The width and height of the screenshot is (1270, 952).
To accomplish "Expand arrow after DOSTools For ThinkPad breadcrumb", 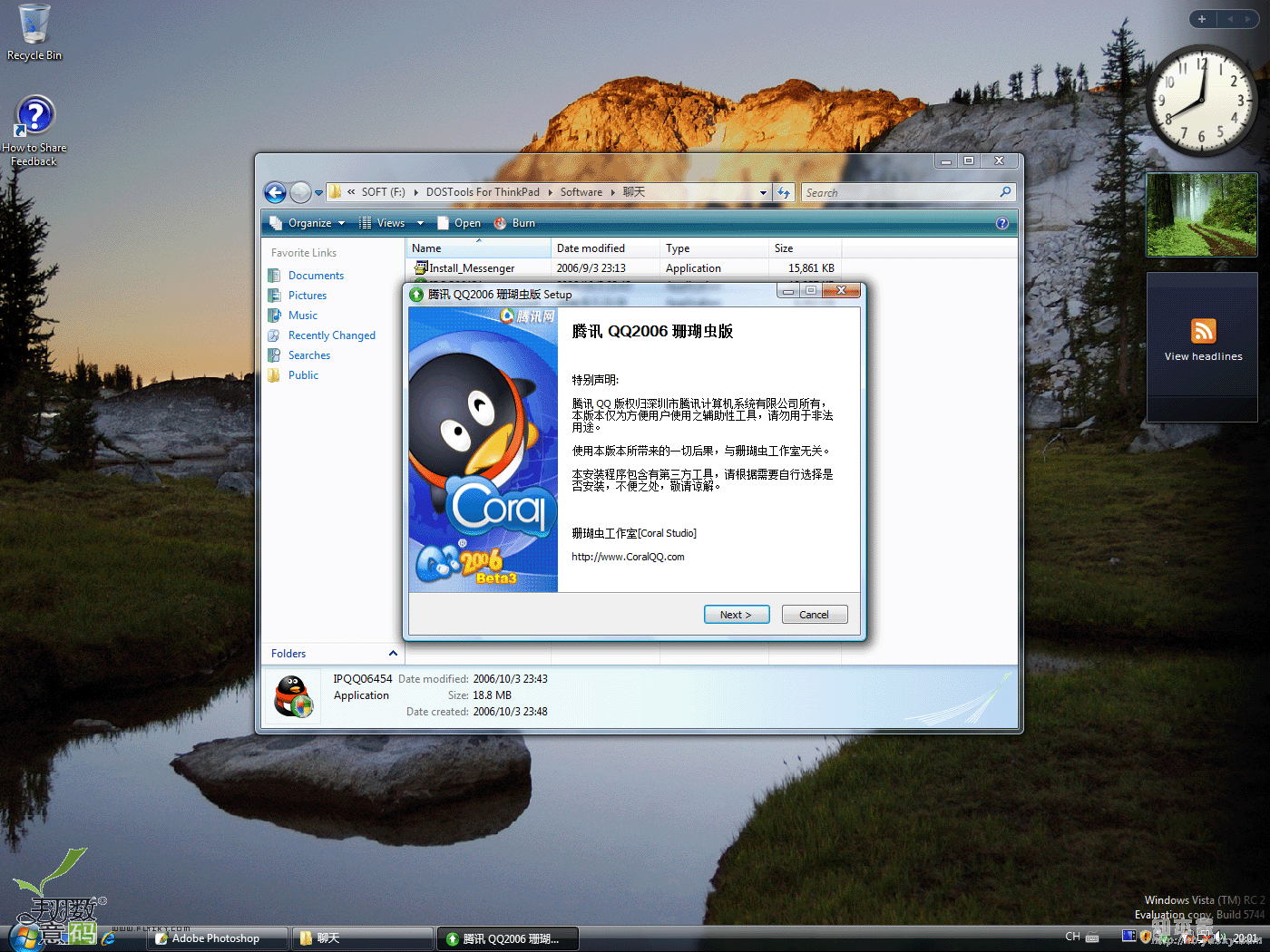I will click(x=550, y=192).
